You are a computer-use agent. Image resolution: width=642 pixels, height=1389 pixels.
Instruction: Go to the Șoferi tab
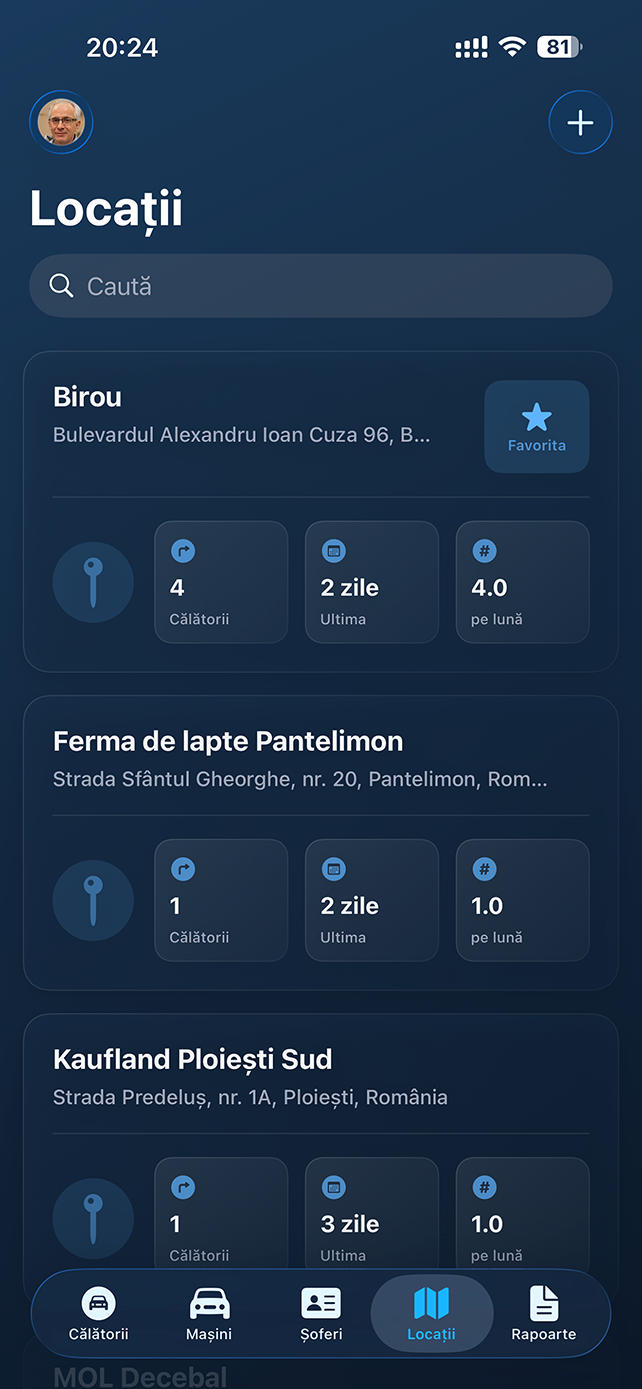click(x=321, y=1312)
